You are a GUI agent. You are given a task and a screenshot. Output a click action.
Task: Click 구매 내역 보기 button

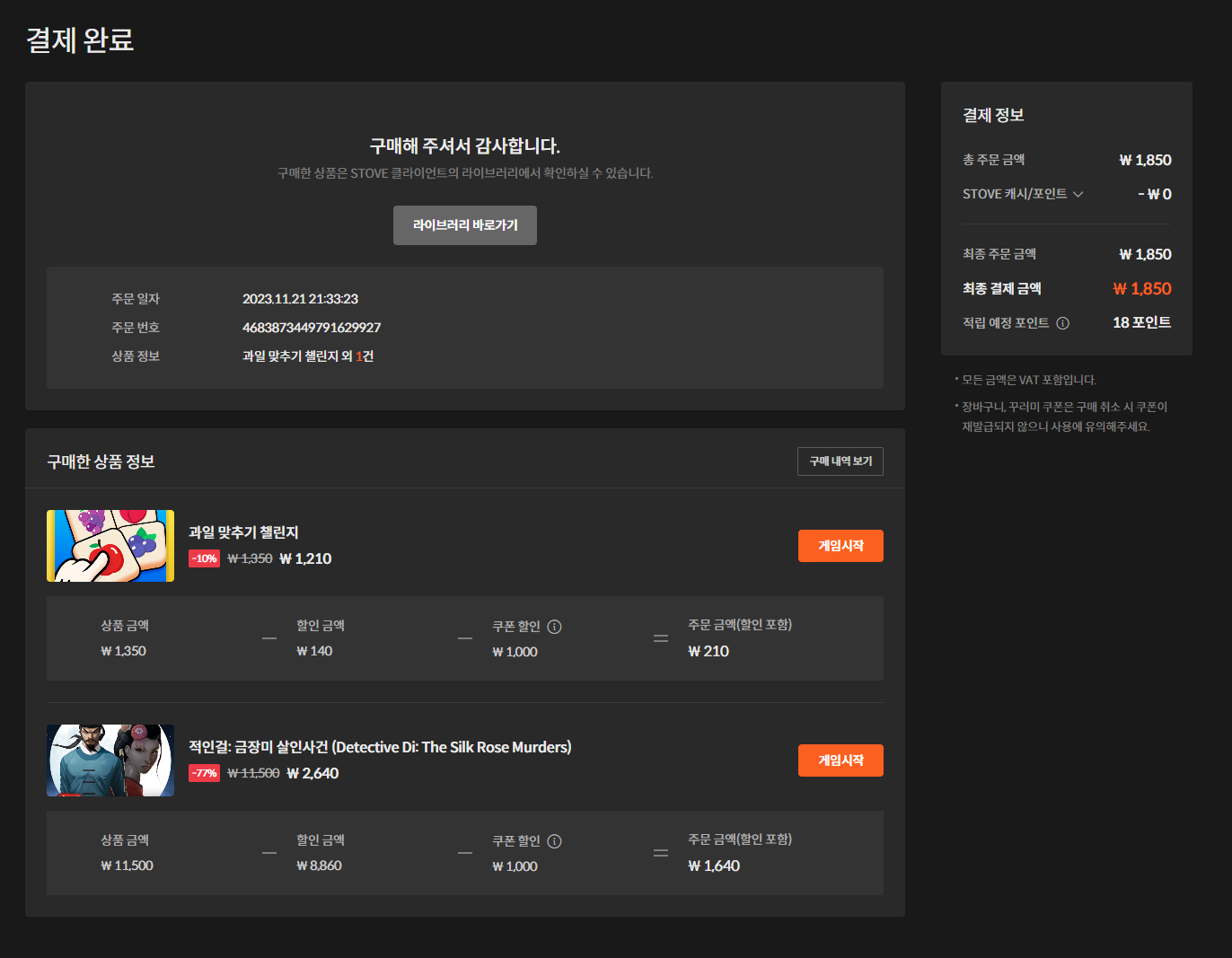(840, 461)
